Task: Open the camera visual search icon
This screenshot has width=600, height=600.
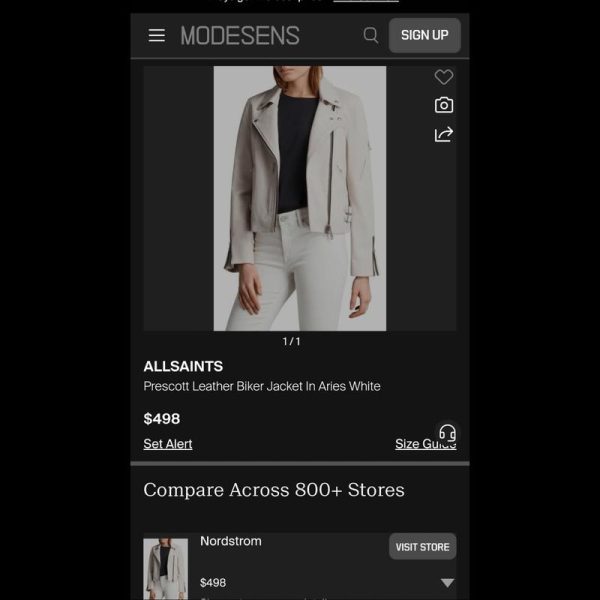Action: tap(444, 105)
